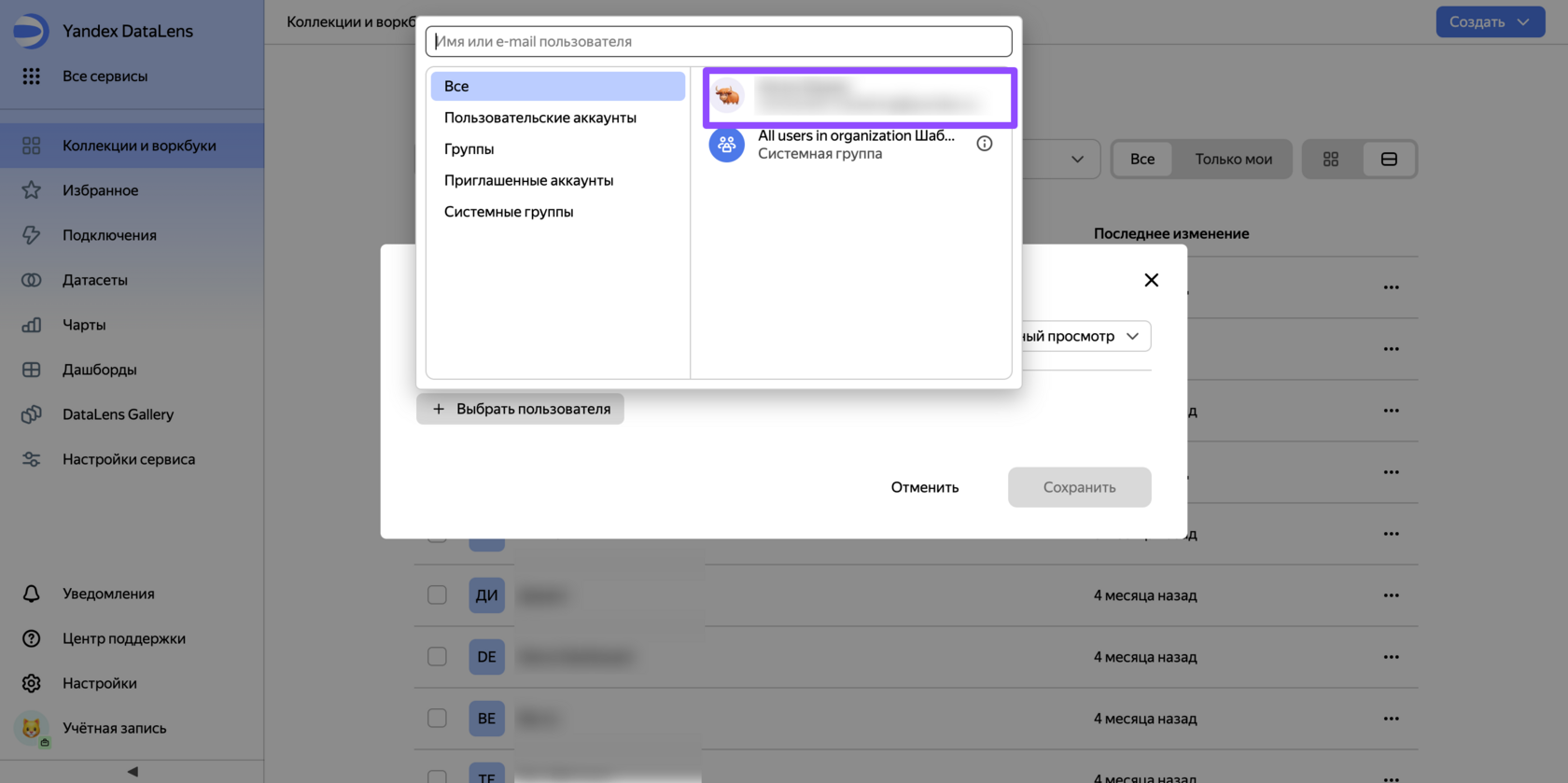Open the access role просмотр dropdown
The width and height of the screenshot is (1568, 783).
click(x=1086, y=336)
